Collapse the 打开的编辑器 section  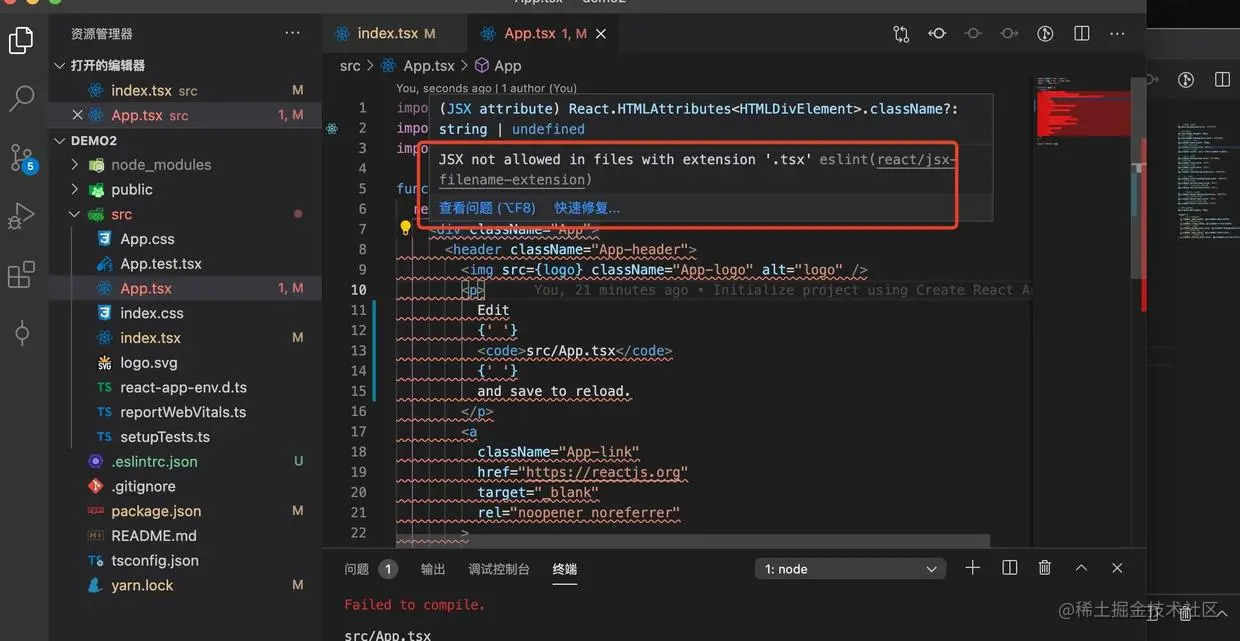point(60,65)
